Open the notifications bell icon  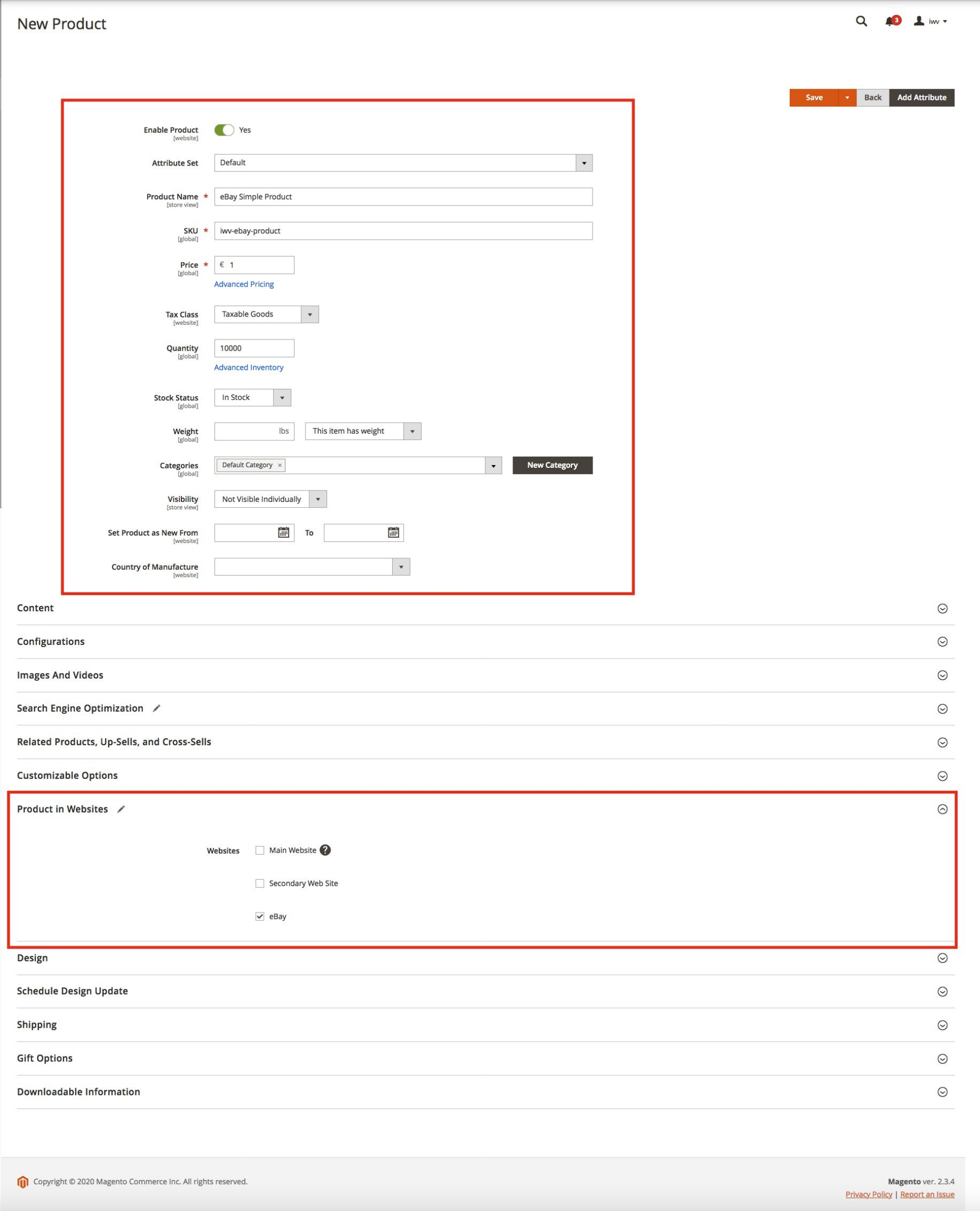pyautogui.click(x=891, y=22)
